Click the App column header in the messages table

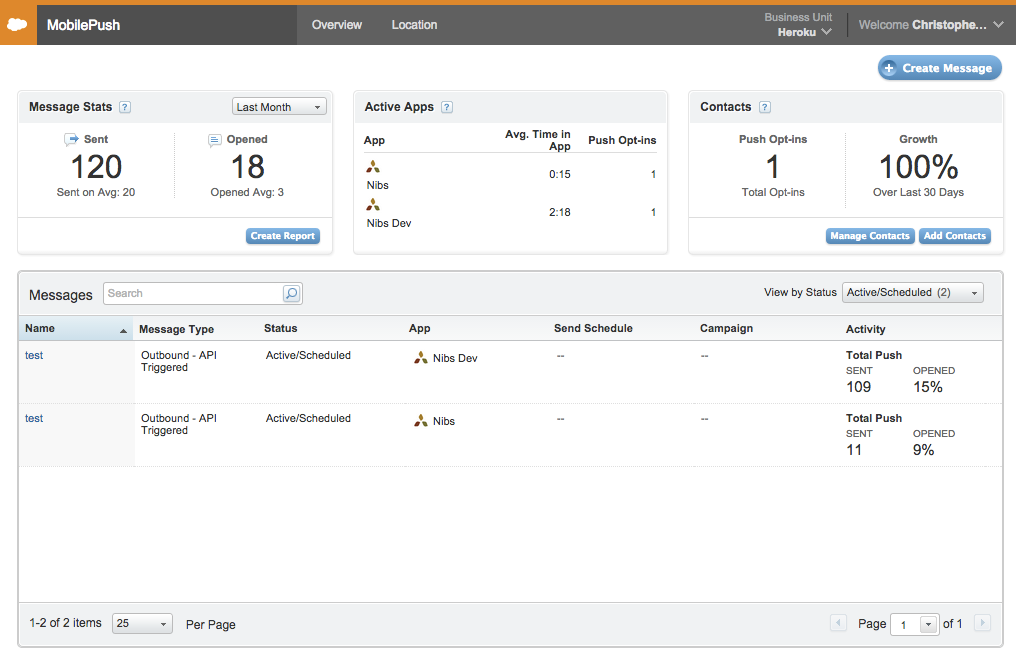coord(419,329)
